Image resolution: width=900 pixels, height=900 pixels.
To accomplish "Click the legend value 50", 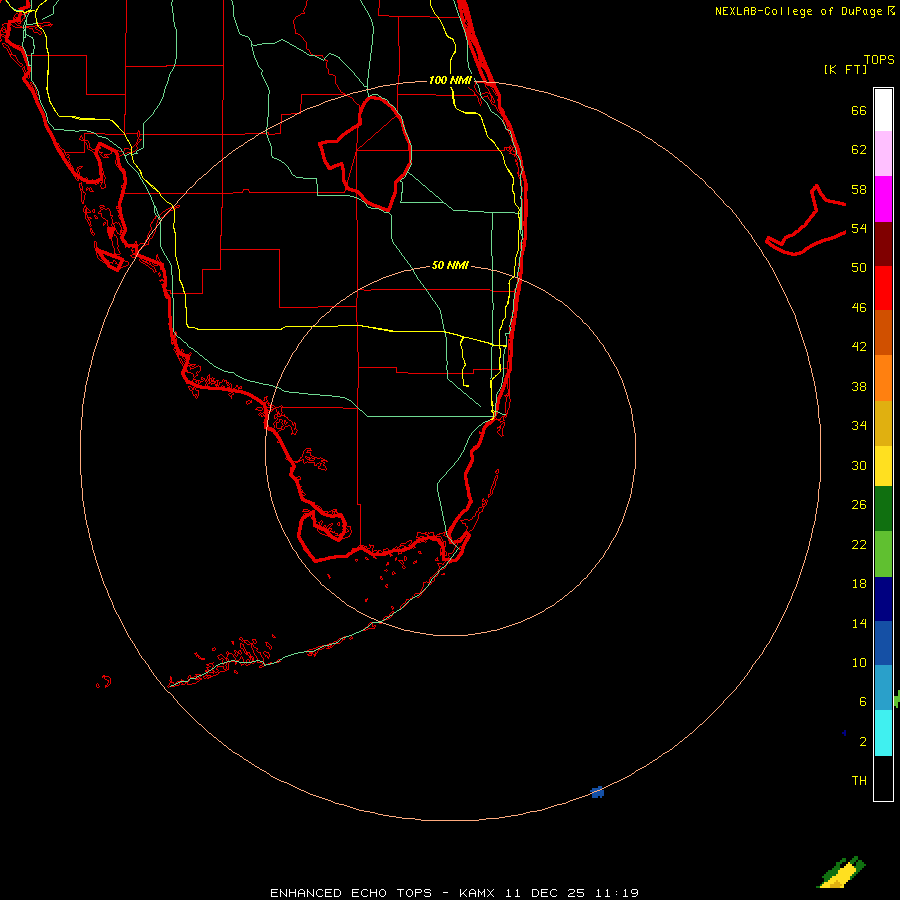I will (x=859, y=267).
